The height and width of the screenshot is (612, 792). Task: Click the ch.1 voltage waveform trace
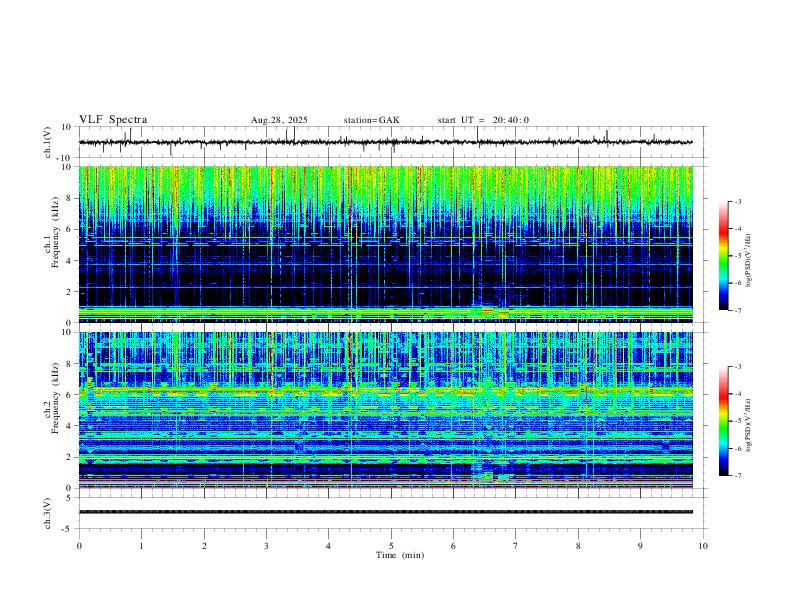386,142
